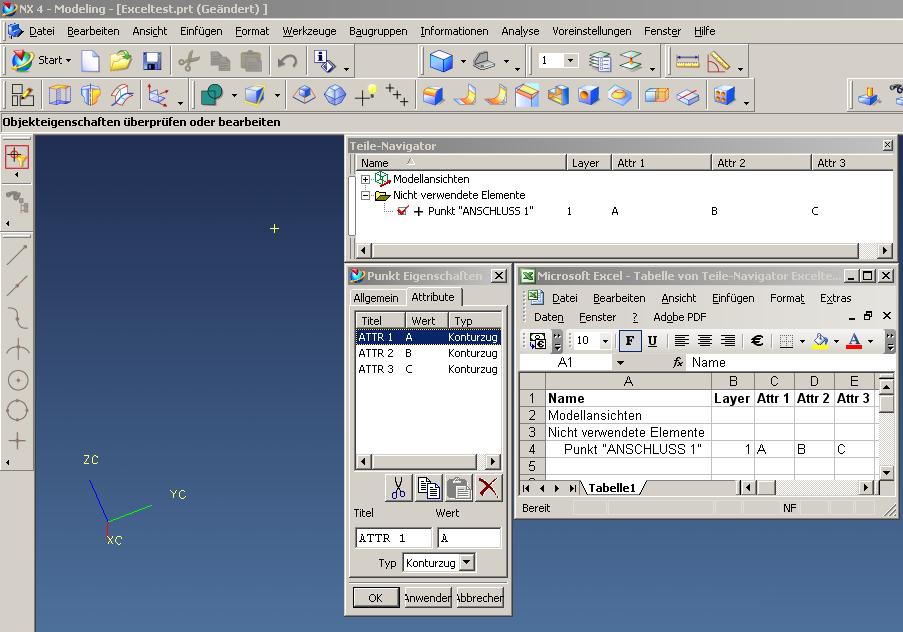Open the Excel Daten menu

[548, 317]
